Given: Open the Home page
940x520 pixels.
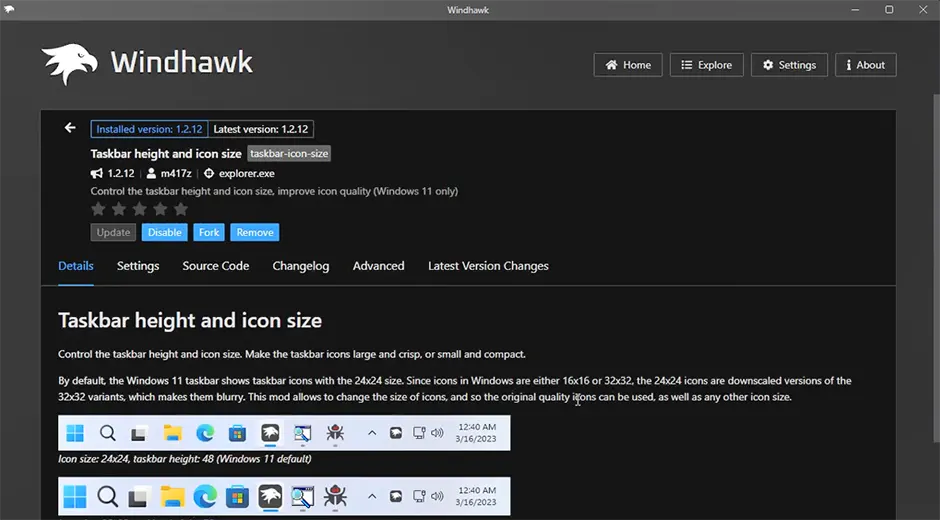Looking at the screenshot, I should tap(628, 65).
